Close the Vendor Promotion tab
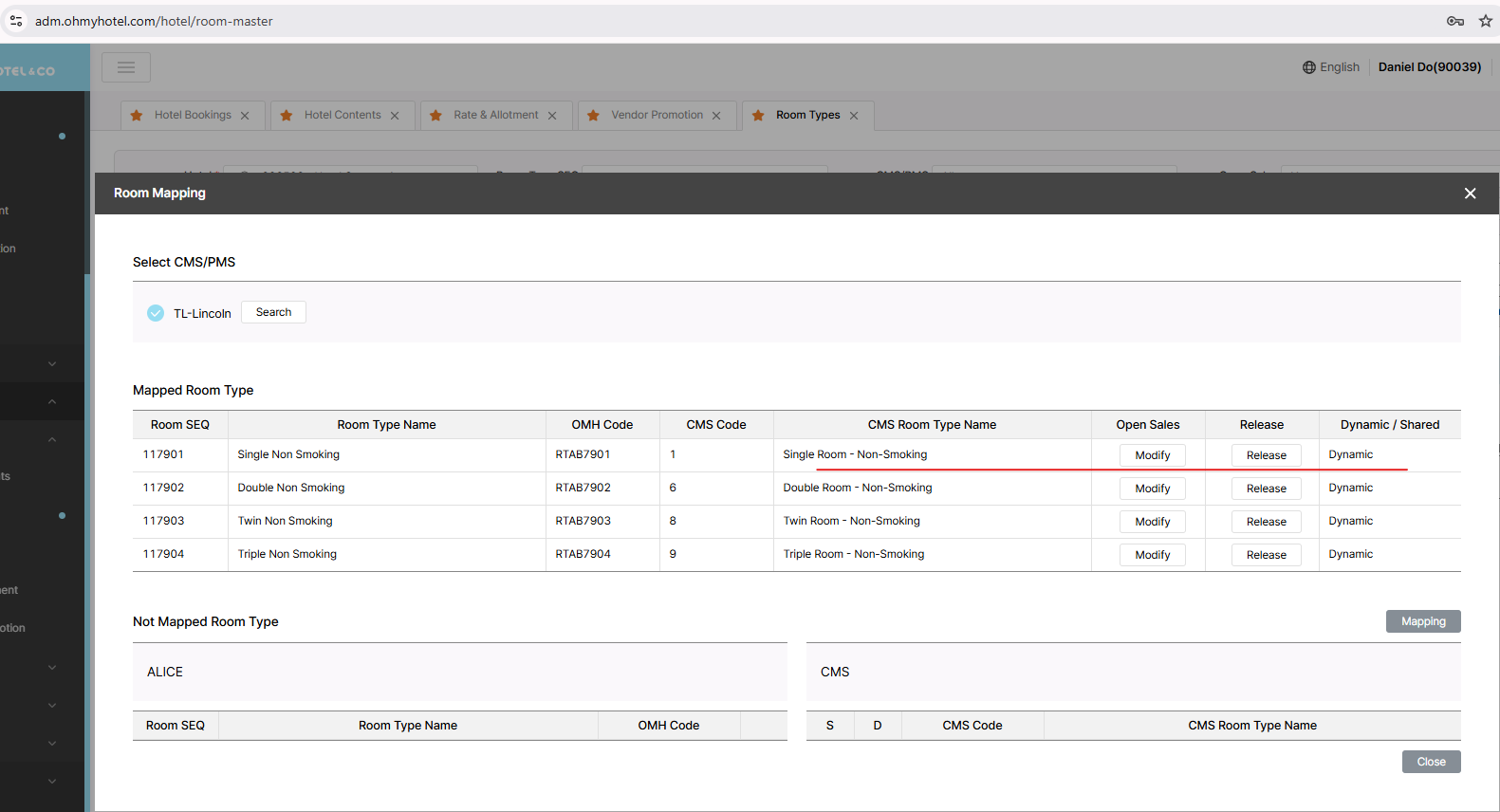This screenshot has width=1500, height=812. [716, 116]
